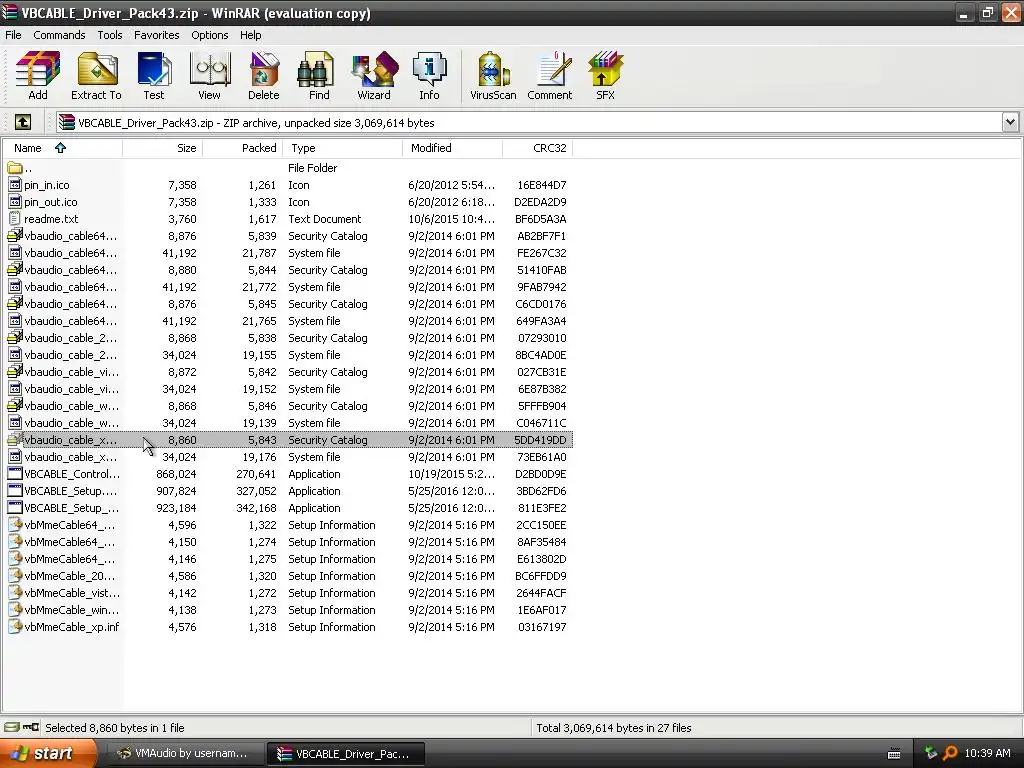Viewport: 1024px width, 768px height.
Task: Click 'Selected 8,860 bytes in 1 file' status
Action: point(115,728)
